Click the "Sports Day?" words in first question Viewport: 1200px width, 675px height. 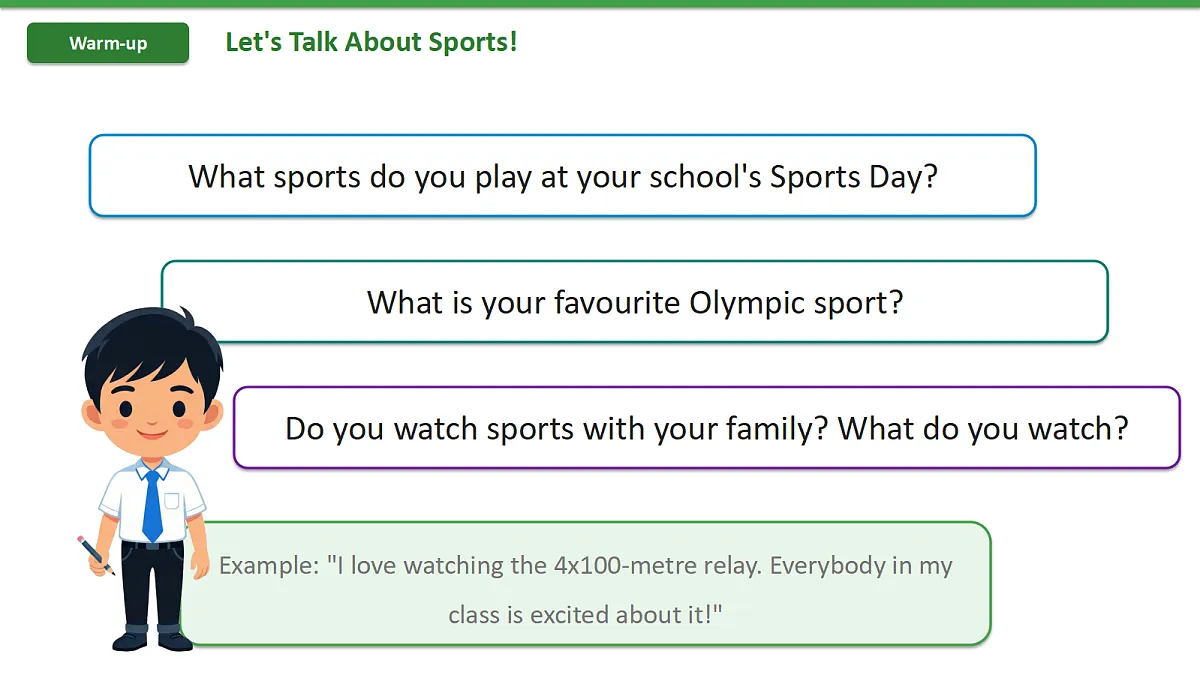[854, 177]
